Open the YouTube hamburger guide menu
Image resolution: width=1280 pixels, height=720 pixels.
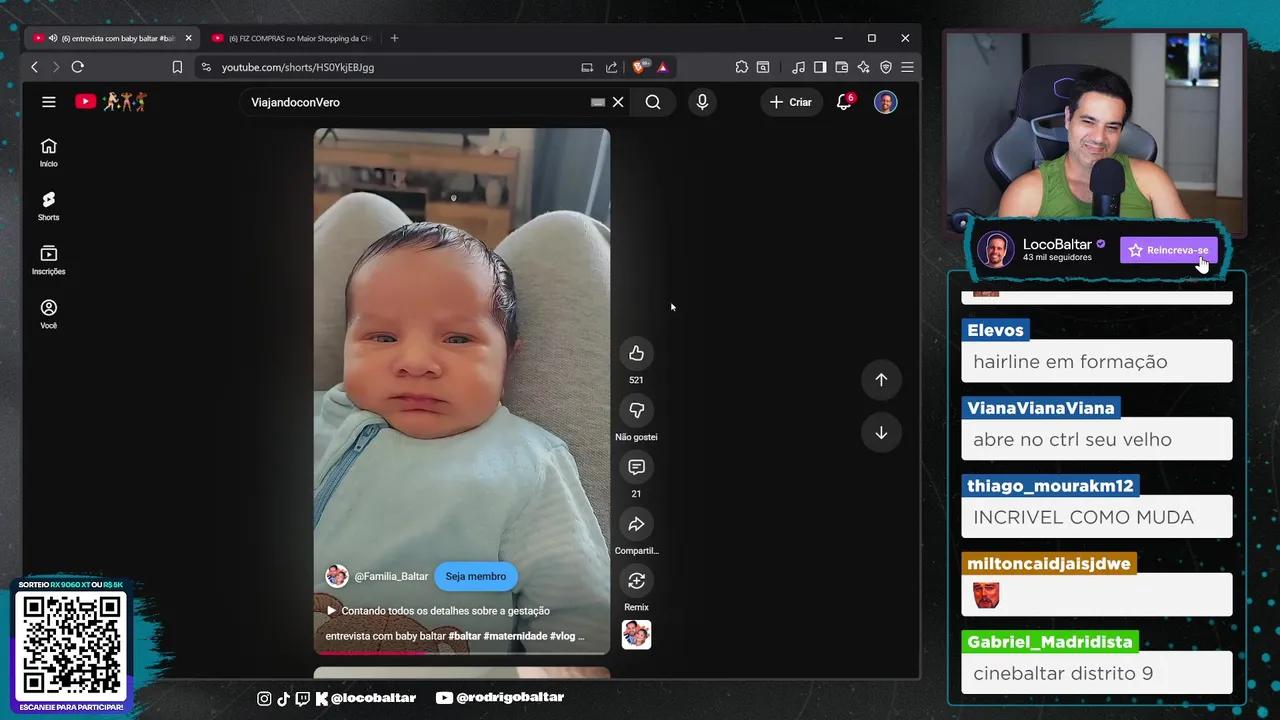(48, 102)
